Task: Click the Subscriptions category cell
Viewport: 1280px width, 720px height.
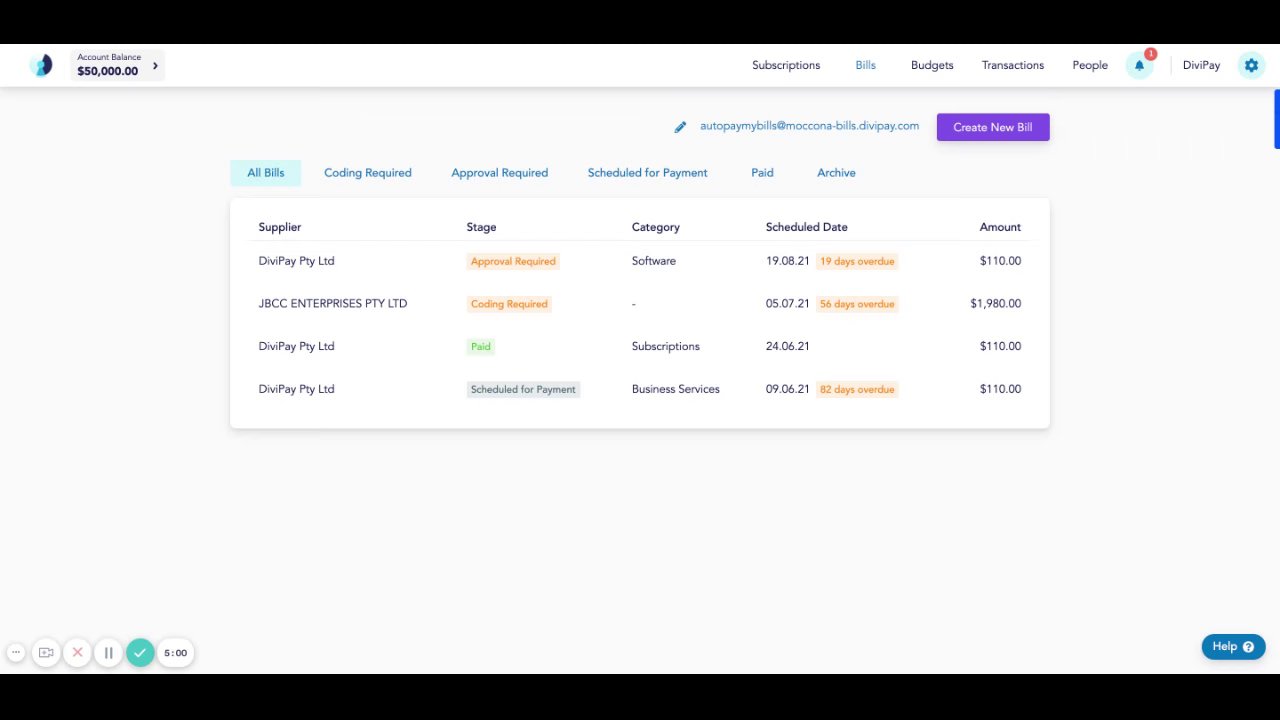Action: [666, 346]
